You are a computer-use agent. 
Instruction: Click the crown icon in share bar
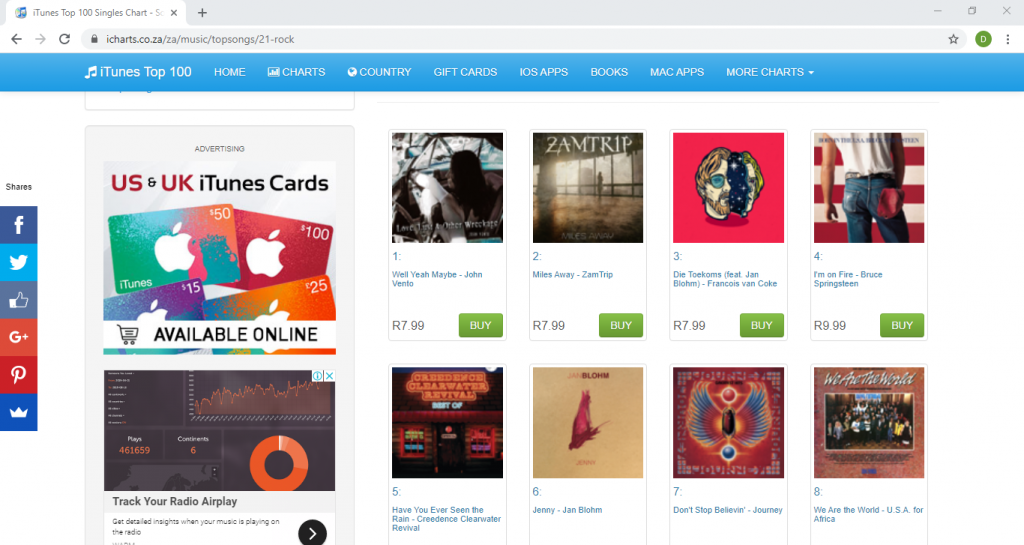pos(18,413)
